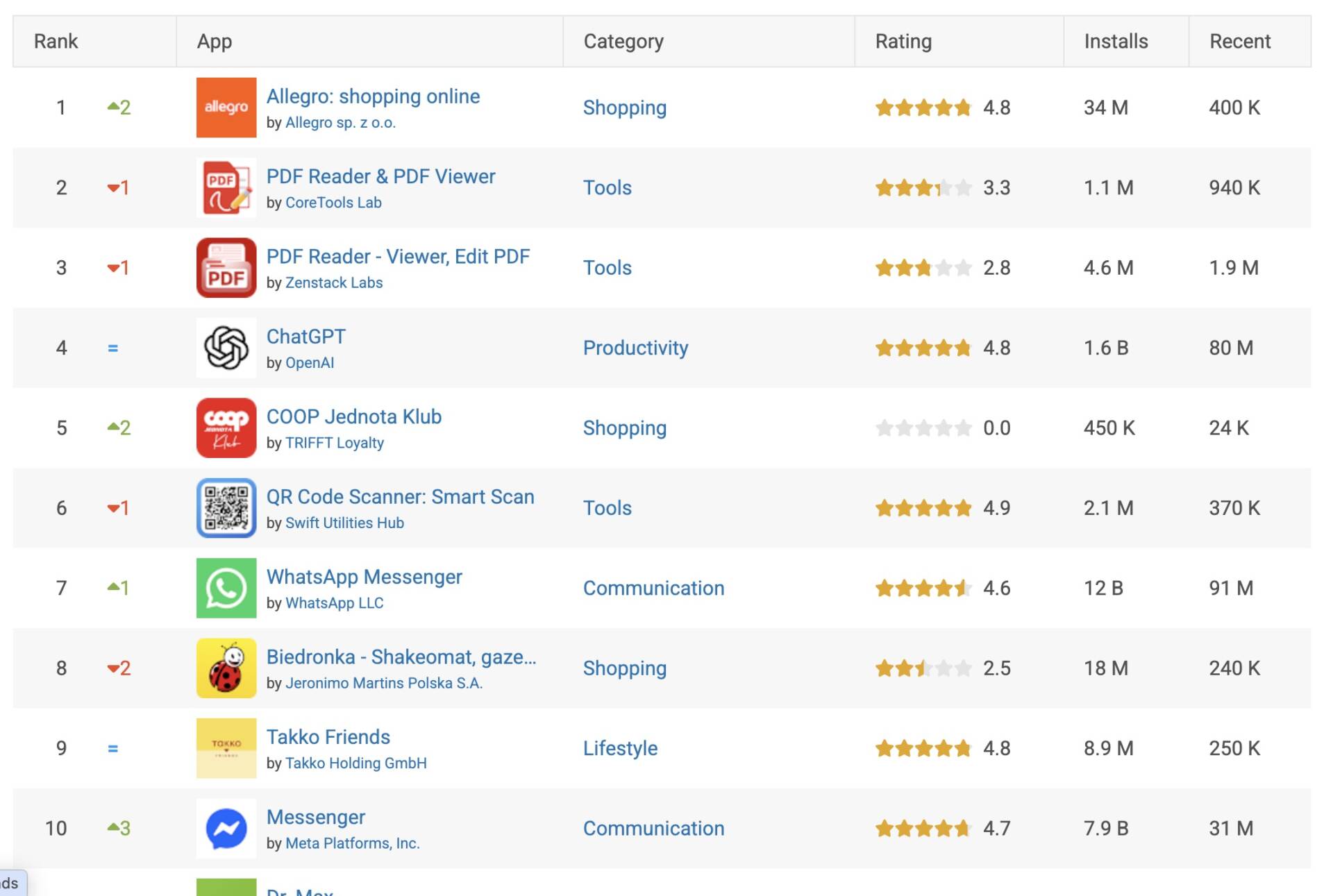
Task: Click the equals rank indicator for Takko Friends
Action: (113, 749)
